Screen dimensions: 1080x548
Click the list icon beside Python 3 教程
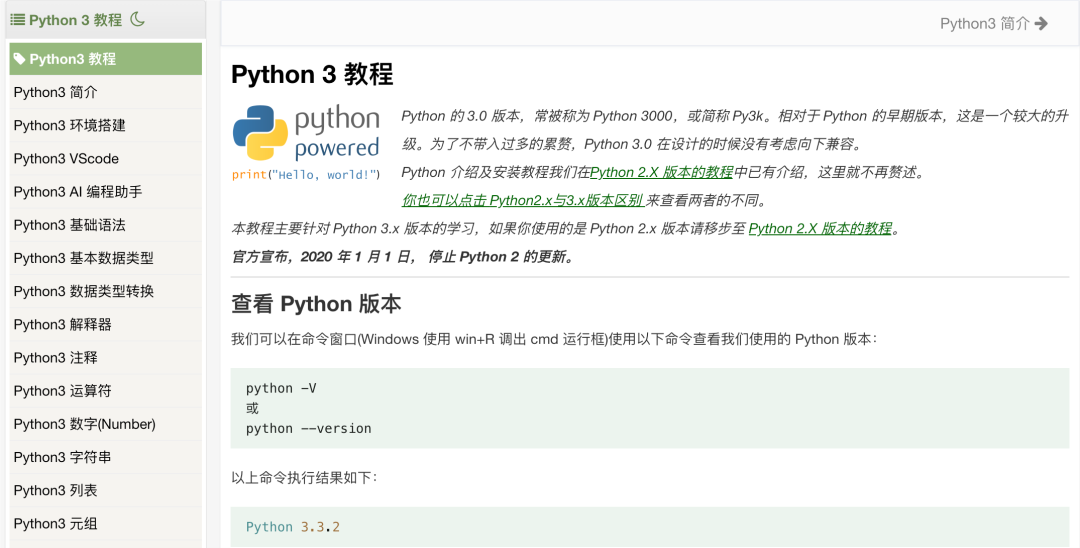click(x=17, y=20)
